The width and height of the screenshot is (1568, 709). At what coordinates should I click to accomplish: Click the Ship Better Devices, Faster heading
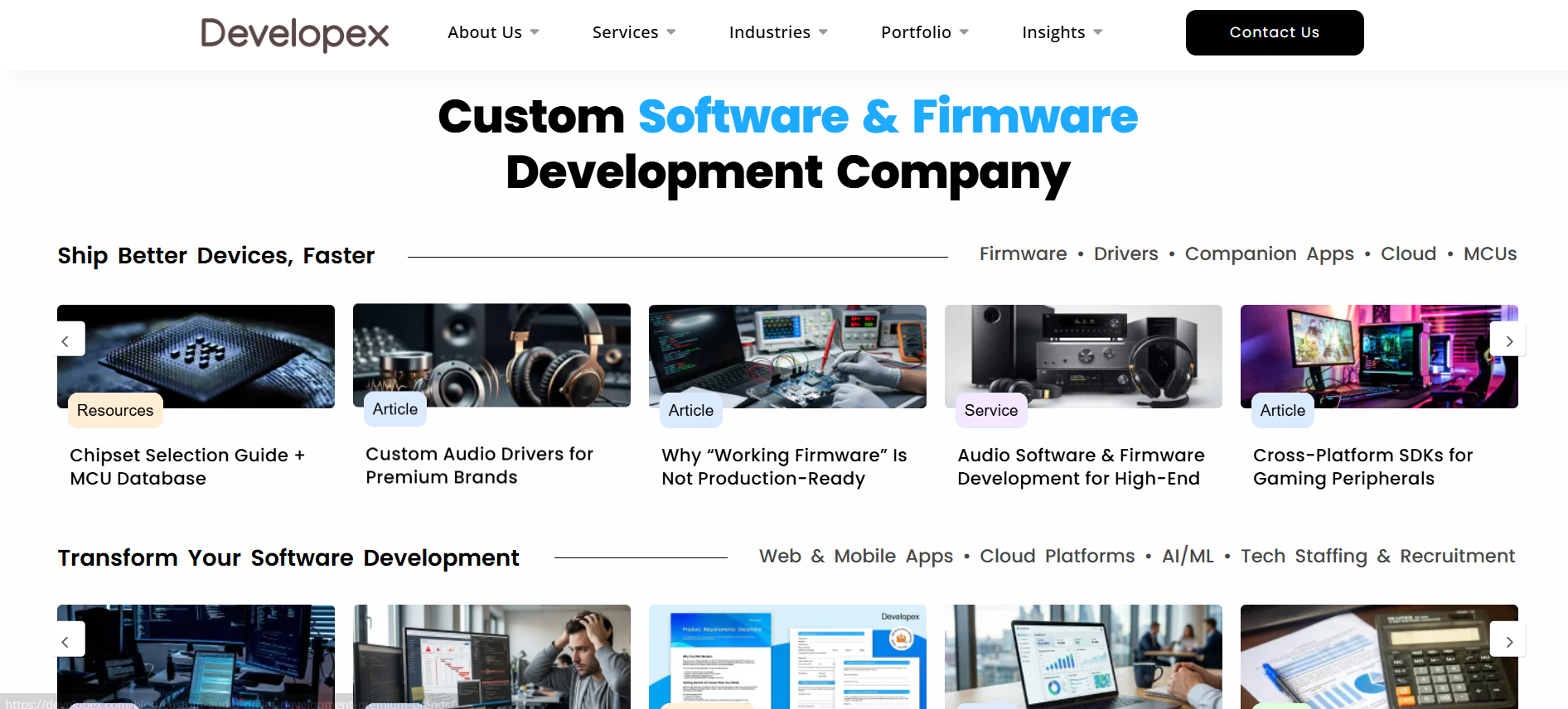click(215, 255)
